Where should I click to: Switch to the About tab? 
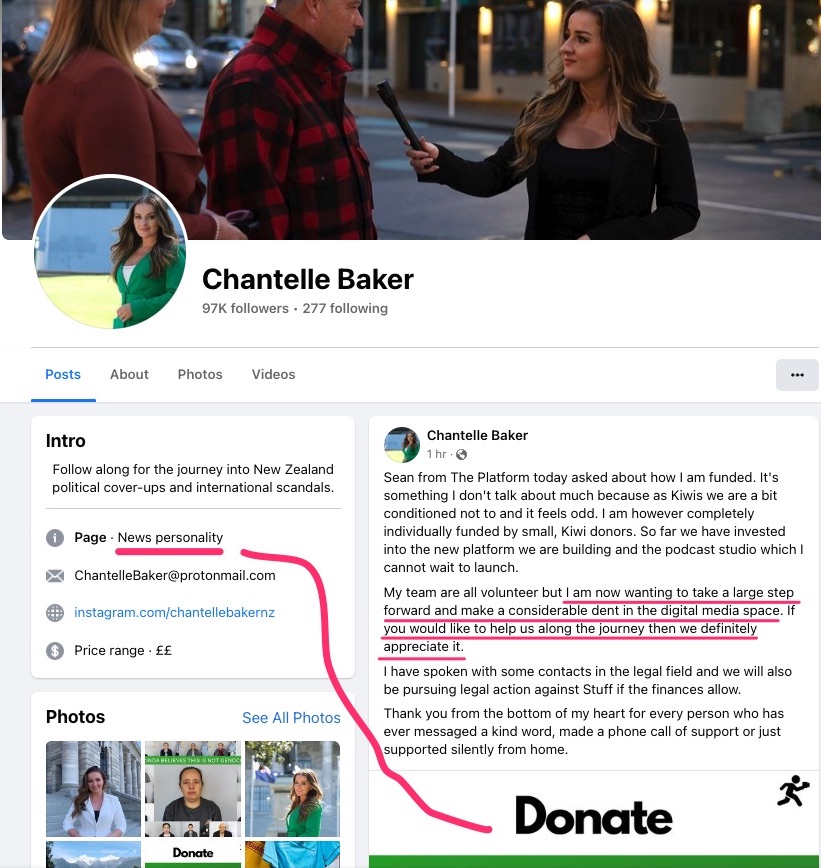(129, 375)
